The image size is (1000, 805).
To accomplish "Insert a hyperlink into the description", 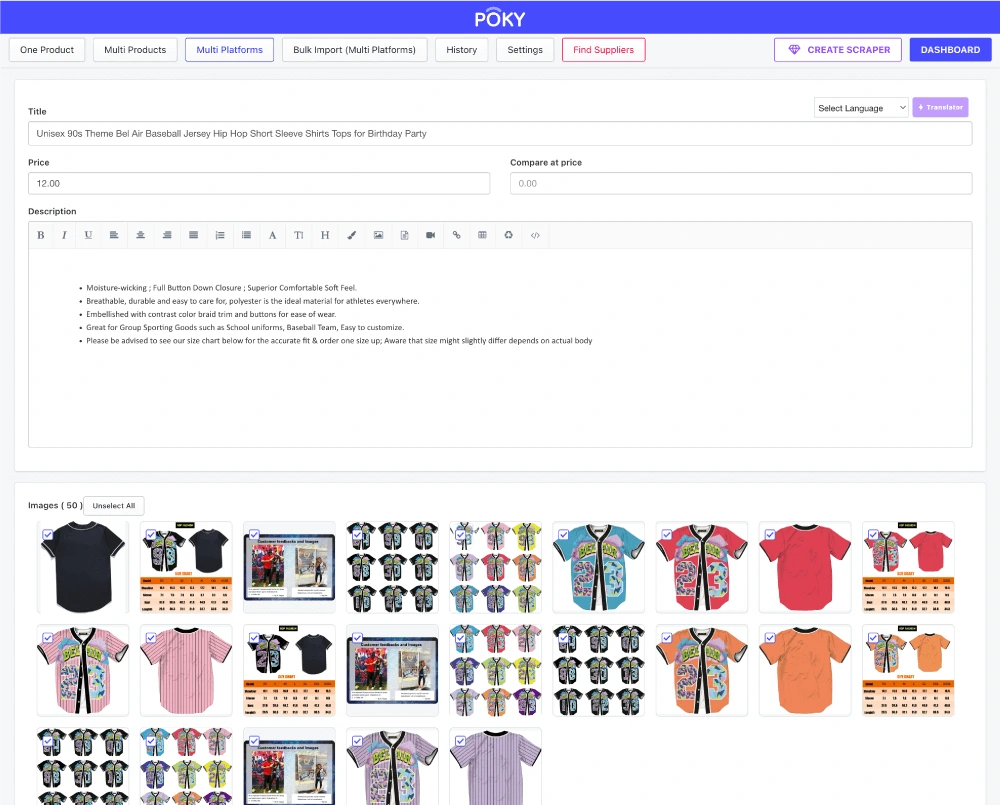I will pyautogui.click(x=457, y=235).
